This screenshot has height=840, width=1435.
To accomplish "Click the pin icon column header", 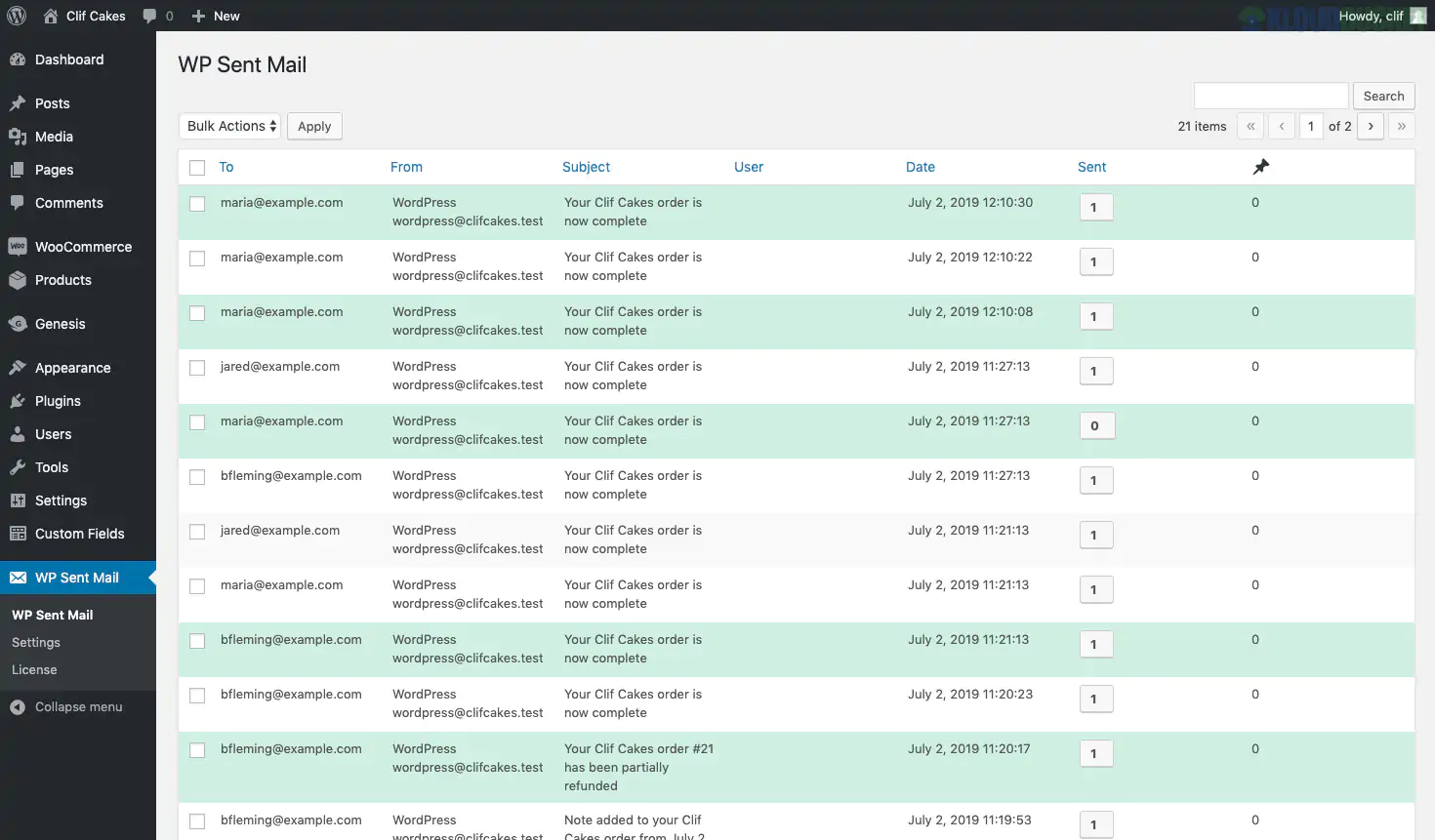I will [x=1260, y=167].
